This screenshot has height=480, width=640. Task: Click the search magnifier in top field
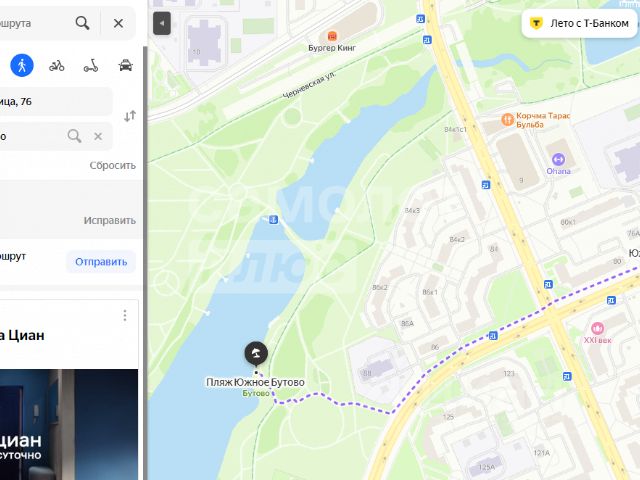tap(82, 23)
